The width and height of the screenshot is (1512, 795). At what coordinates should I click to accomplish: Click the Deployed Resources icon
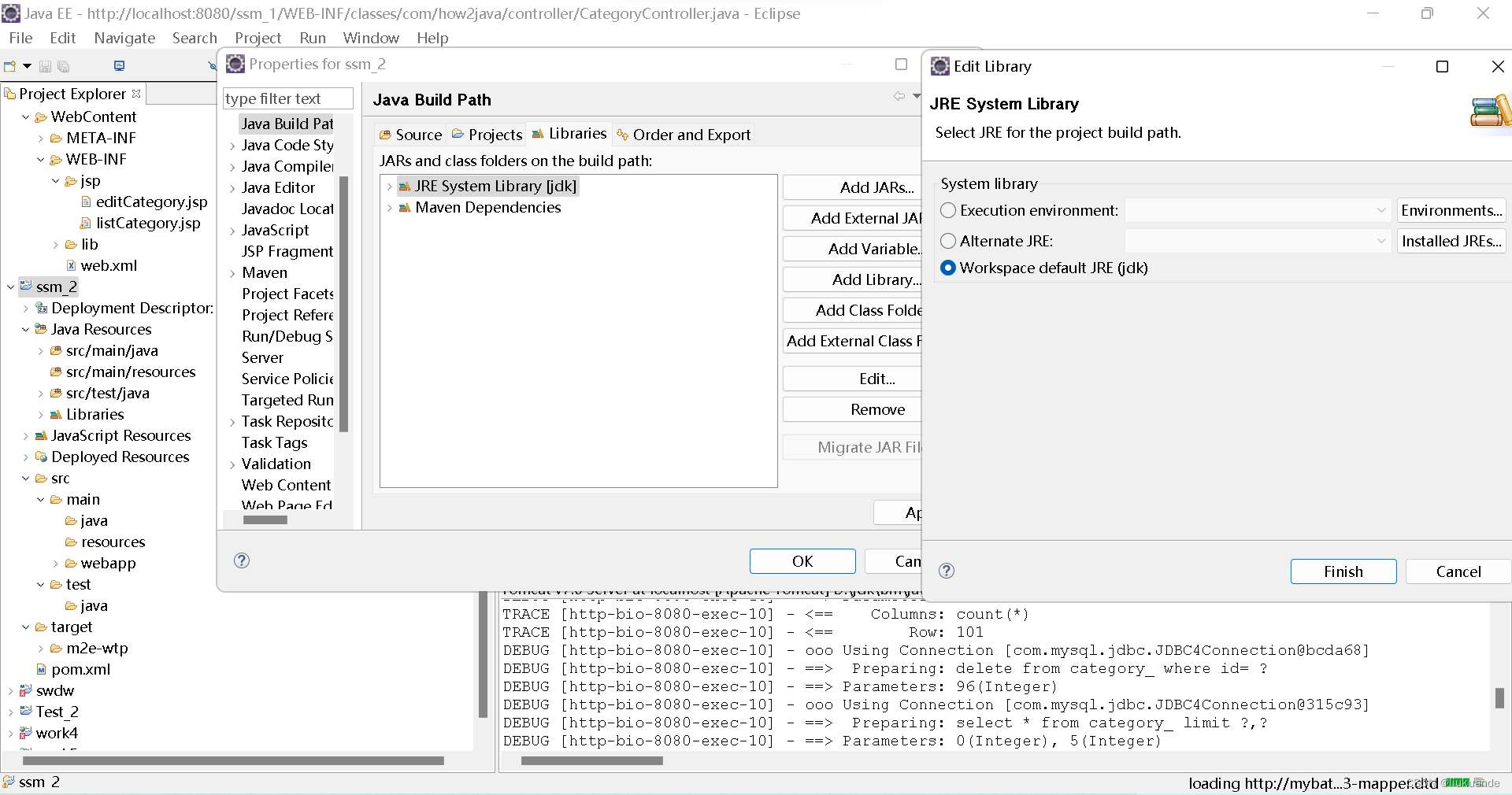pos(41,457)
